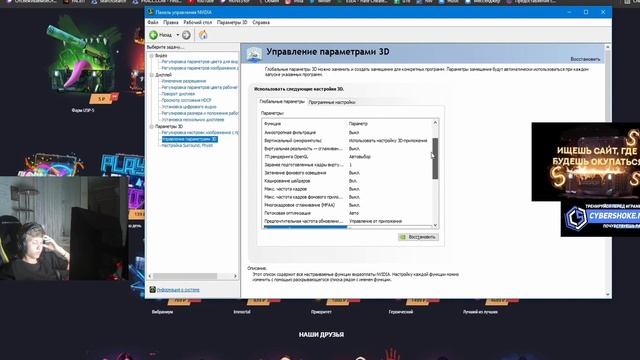Click main page scrollbar up arrow
Image resolution: width=640 pixels, height=360 pixels.
pyautogui.click(x=608, y=47)
